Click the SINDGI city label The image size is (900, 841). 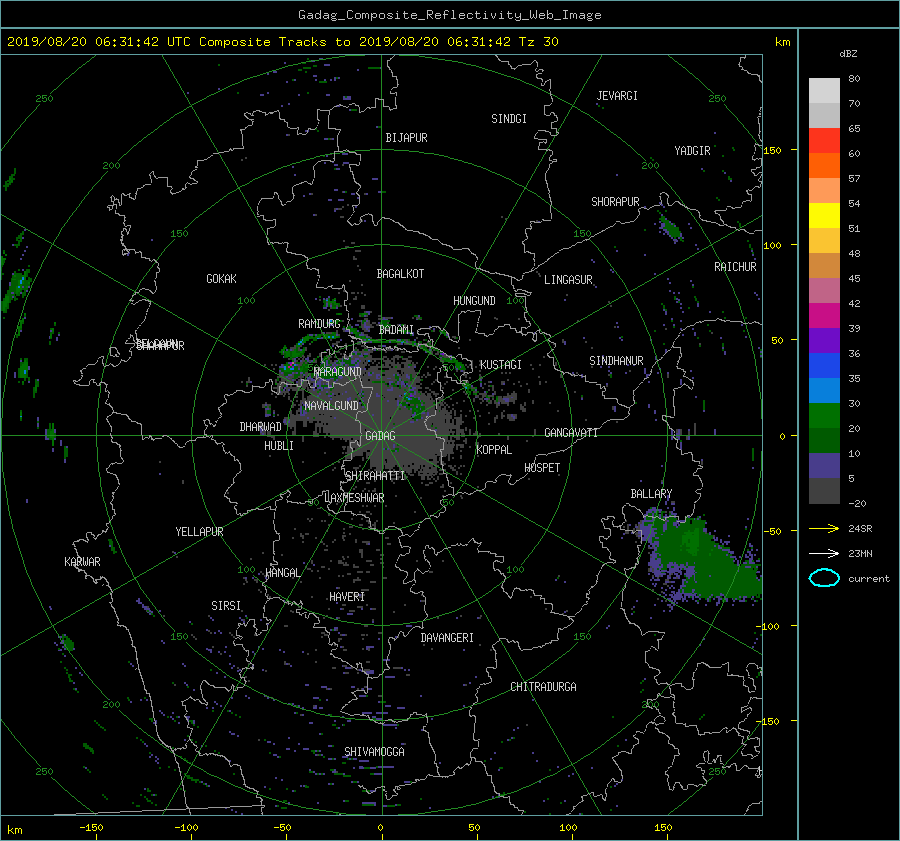(x=509, y=119)
